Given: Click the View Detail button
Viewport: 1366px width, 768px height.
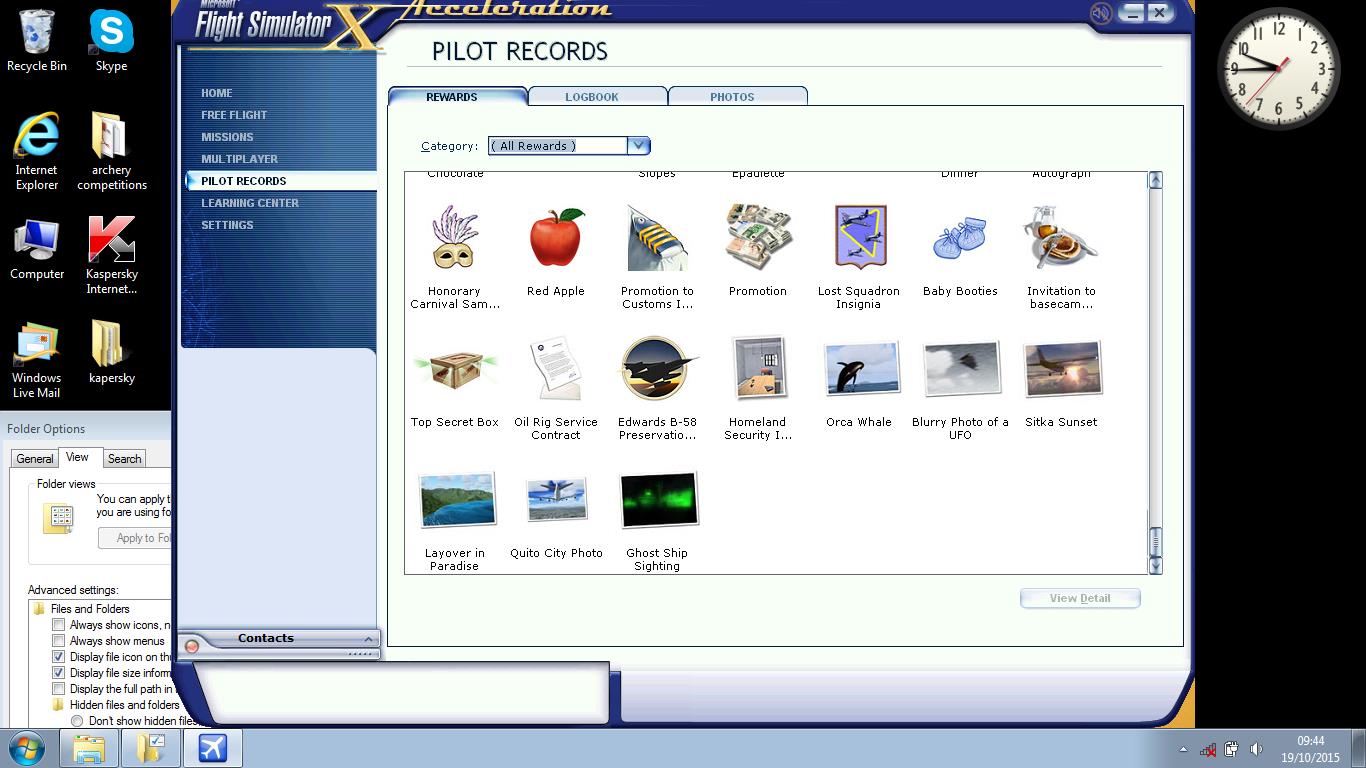Looking at the screenshot, I should click(x=1080, y=598).
